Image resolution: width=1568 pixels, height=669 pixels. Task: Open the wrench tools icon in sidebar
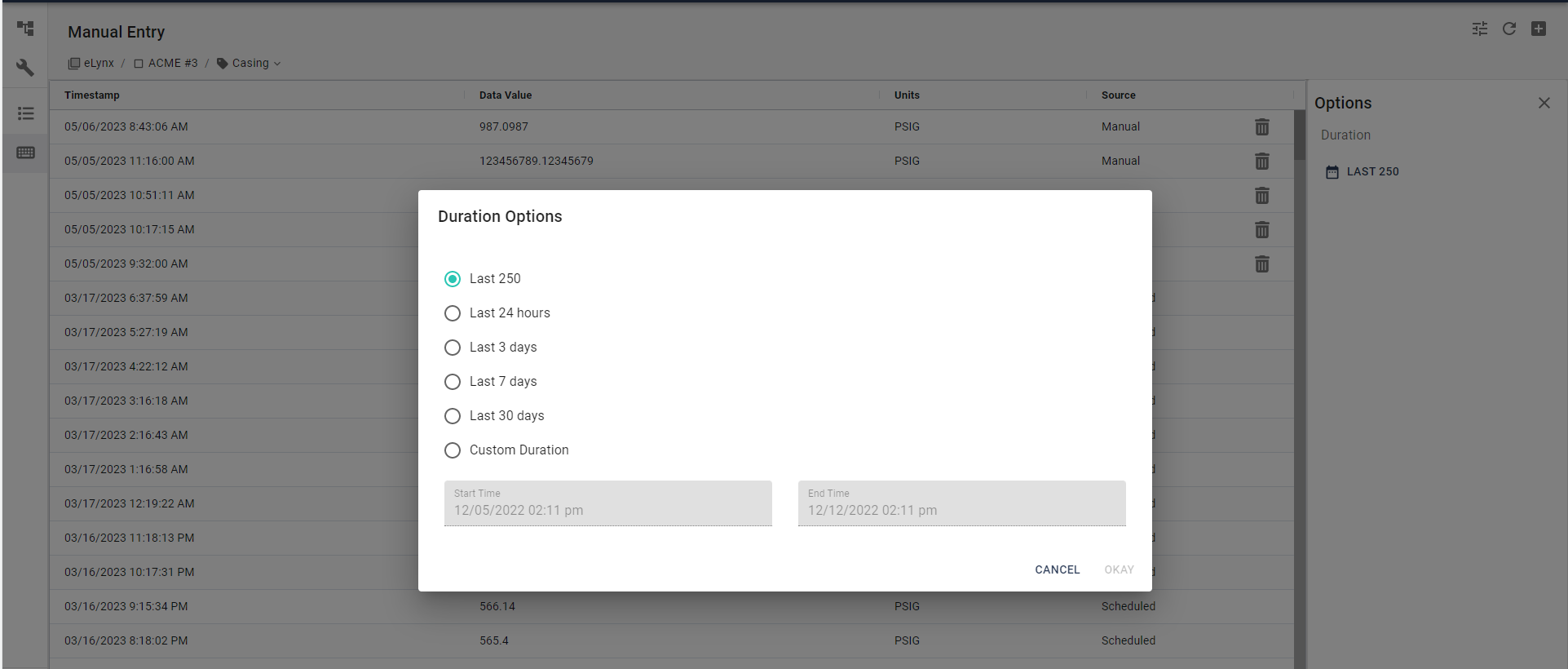[25, 68]
